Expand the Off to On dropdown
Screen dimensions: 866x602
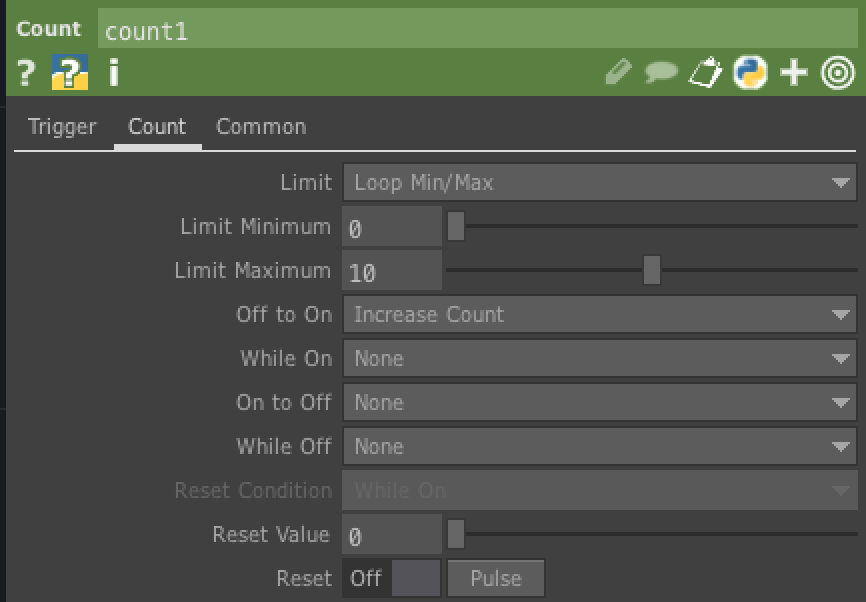click(599, 315)
